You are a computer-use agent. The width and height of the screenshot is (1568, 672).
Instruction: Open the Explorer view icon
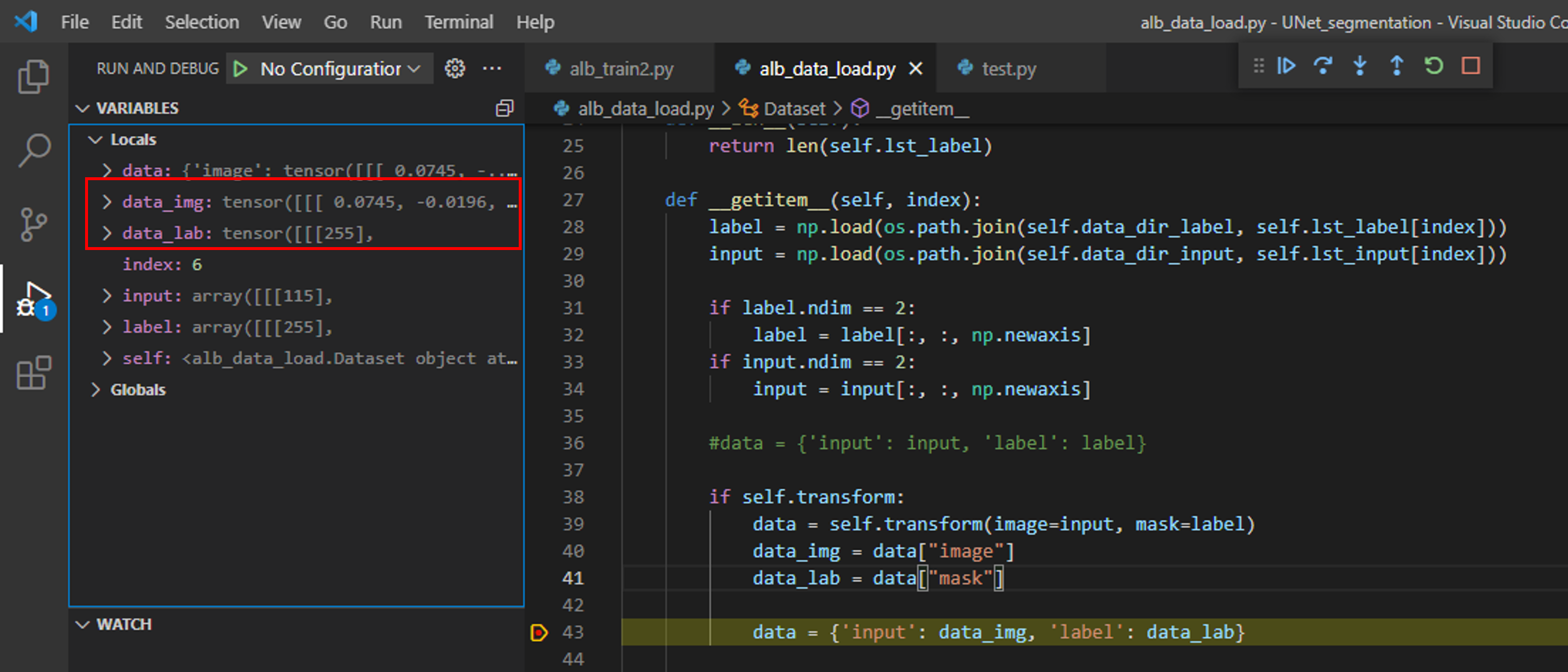[33, 77]
